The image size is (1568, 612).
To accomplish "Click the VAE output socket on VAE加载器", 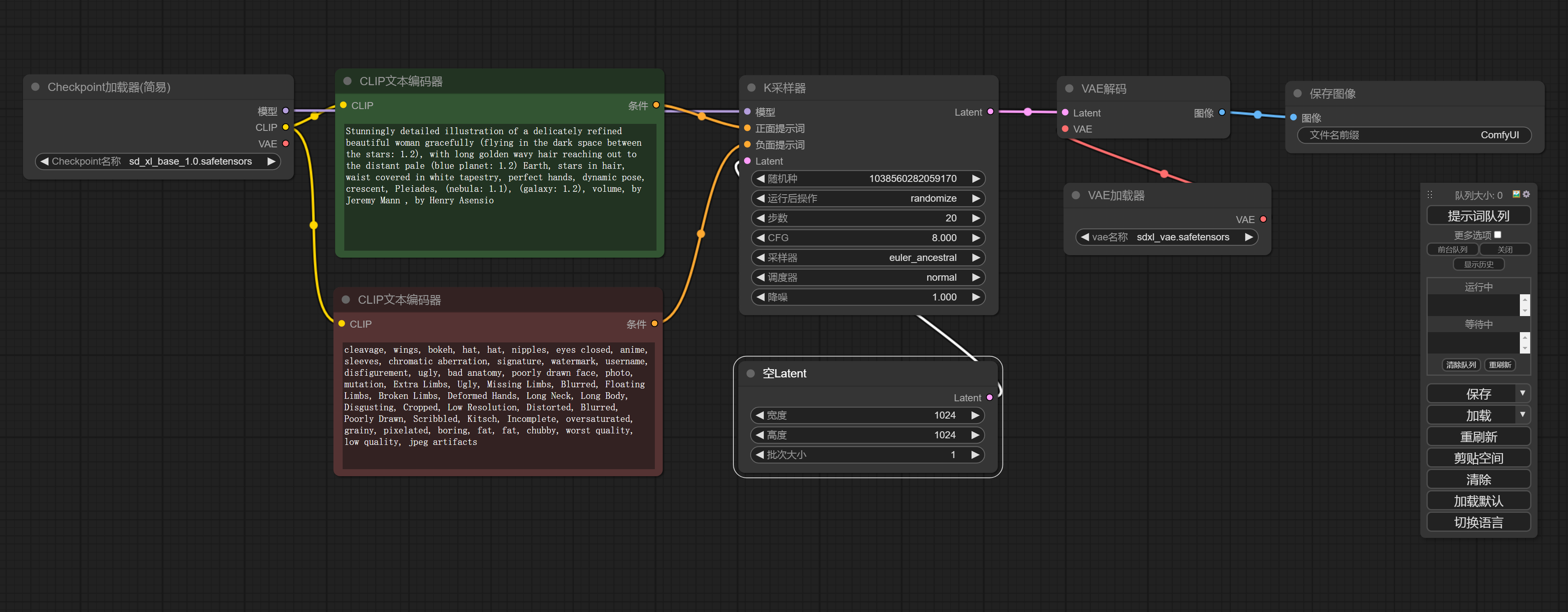I will [1263, 219].
